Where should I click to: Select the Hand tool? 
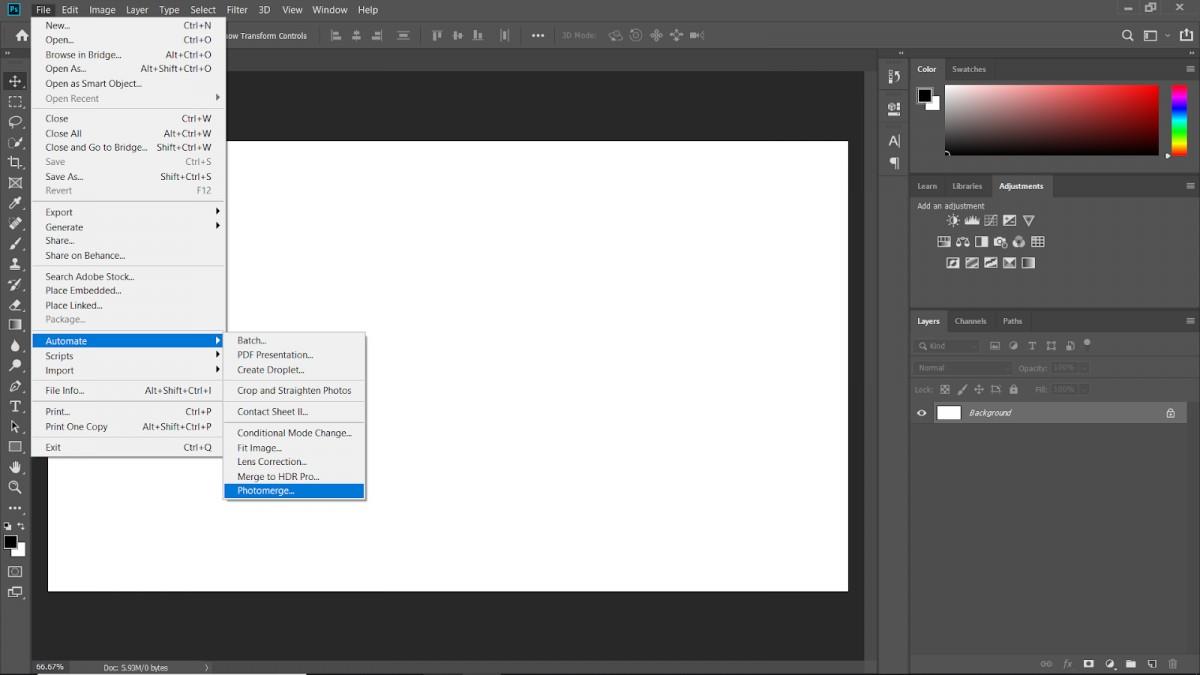click(15, 467)
